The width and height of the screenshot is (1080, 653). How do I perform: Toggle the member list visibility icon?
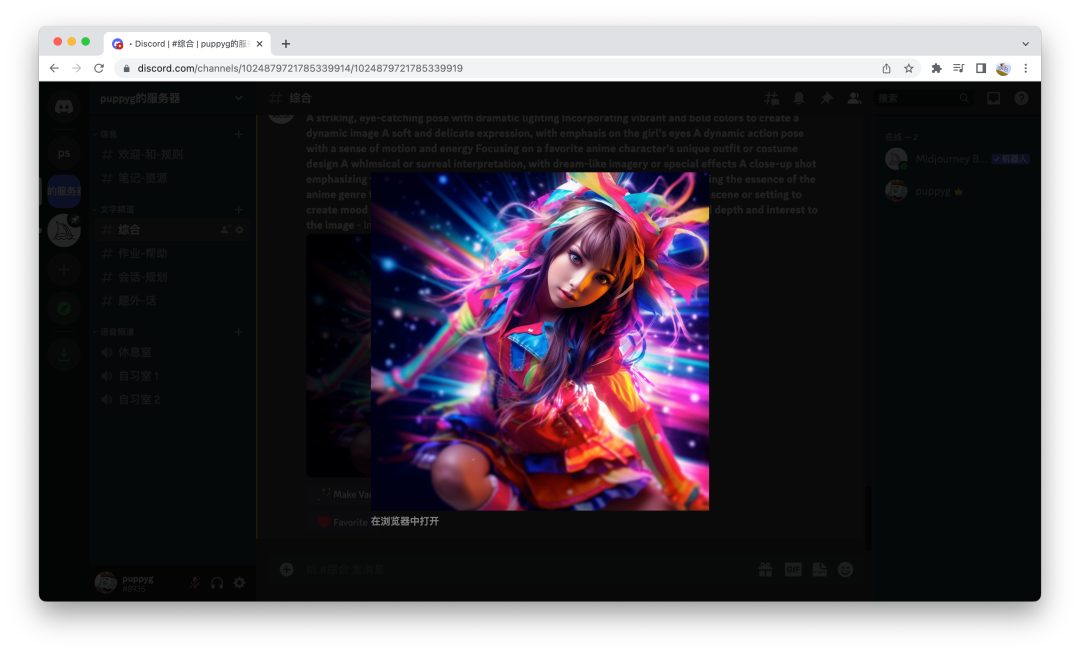(x=854, y=98)
